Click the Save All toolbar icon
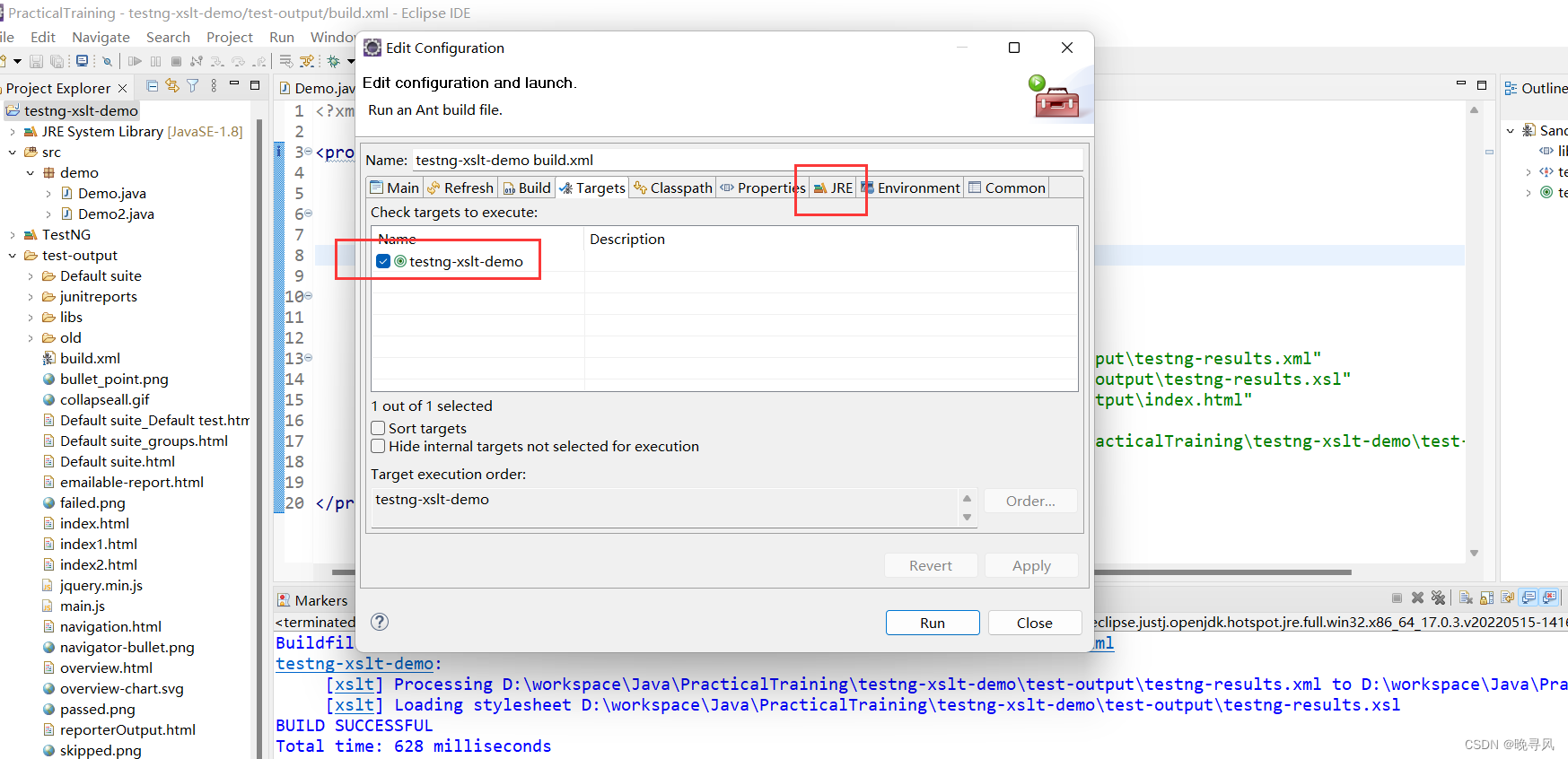Viewport: 1568px width, 759px height. pos(57,61)
